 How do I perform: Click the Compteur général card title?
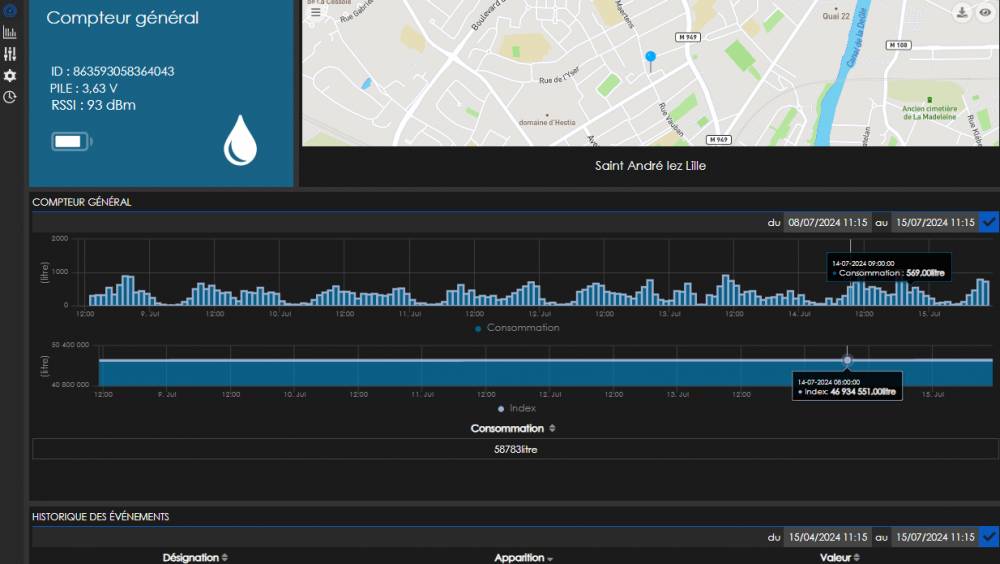122,18
